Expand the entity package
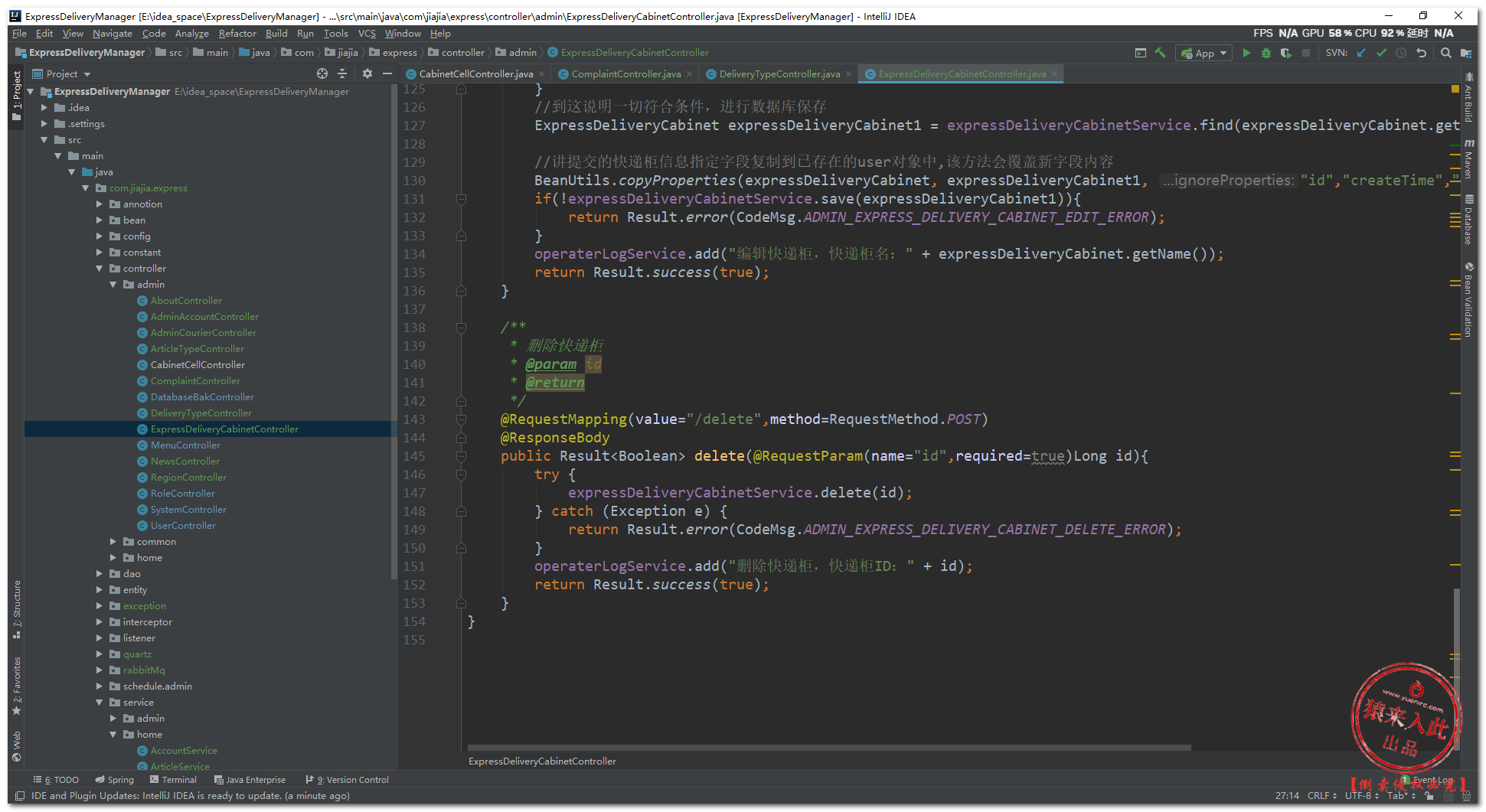This screenshot has width=1486, height=812. tap(100, 590)
